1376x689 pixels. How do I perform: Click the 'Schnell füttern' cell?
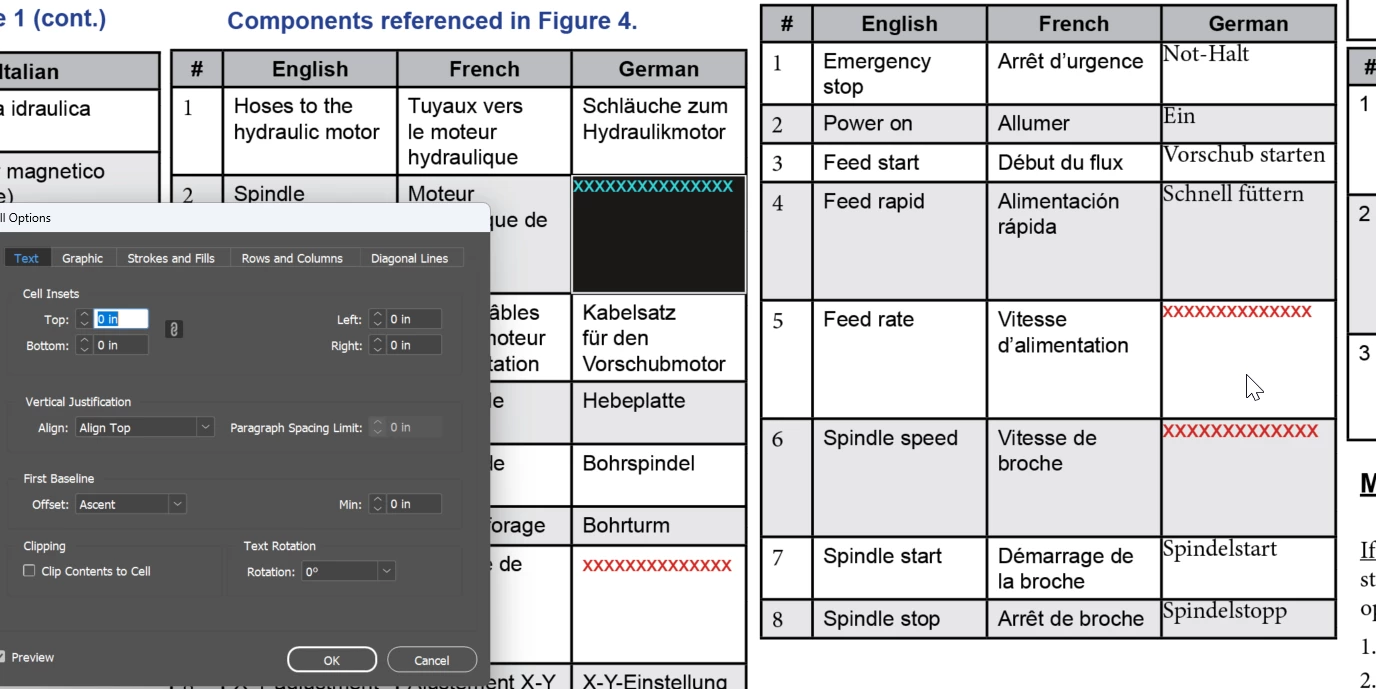point(1248,240)
